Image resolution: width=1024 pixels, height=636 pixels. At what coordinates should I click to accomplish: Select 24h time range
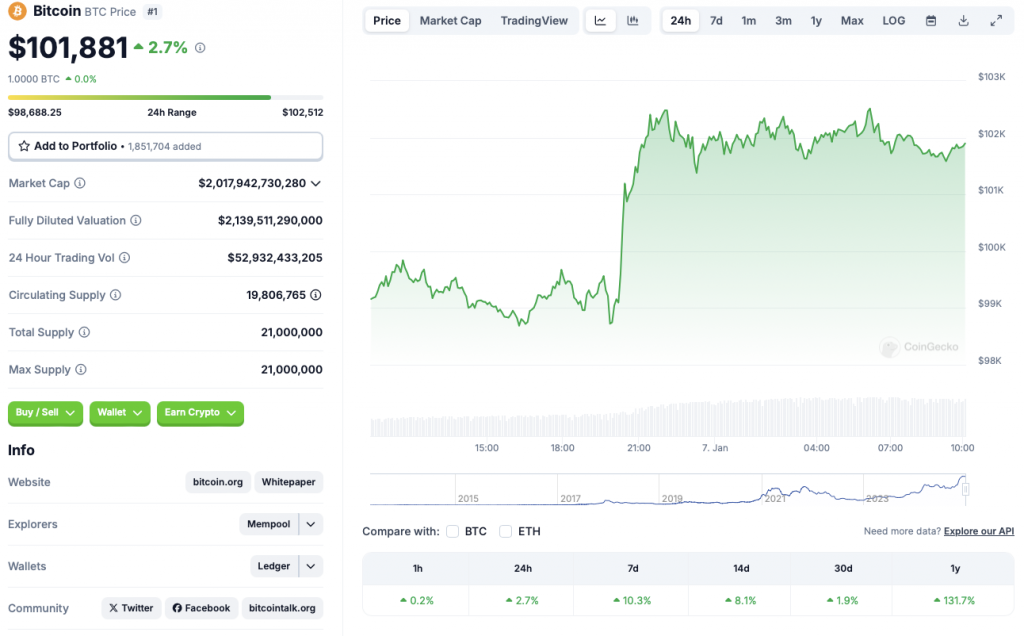click(x=680, y=21)
